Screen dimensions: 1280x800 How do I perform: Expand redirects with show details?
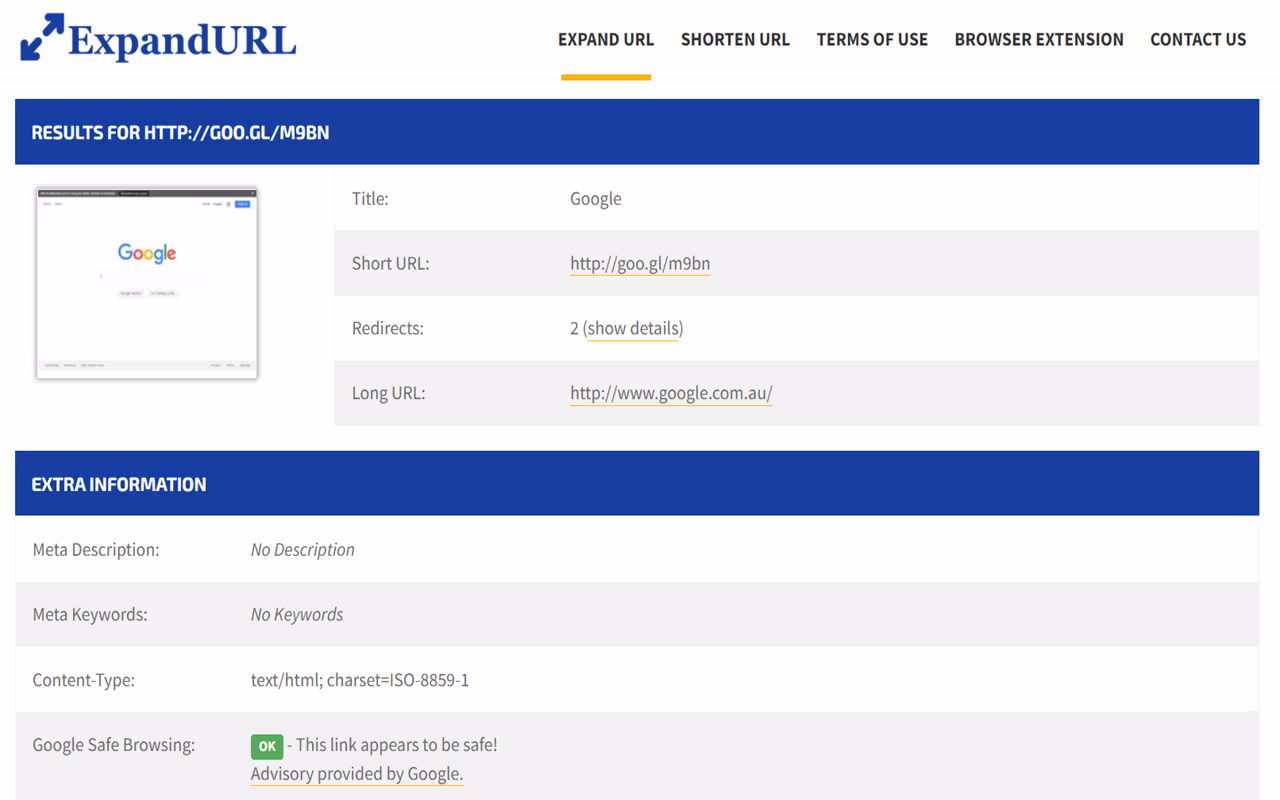[x=634, y=329]
